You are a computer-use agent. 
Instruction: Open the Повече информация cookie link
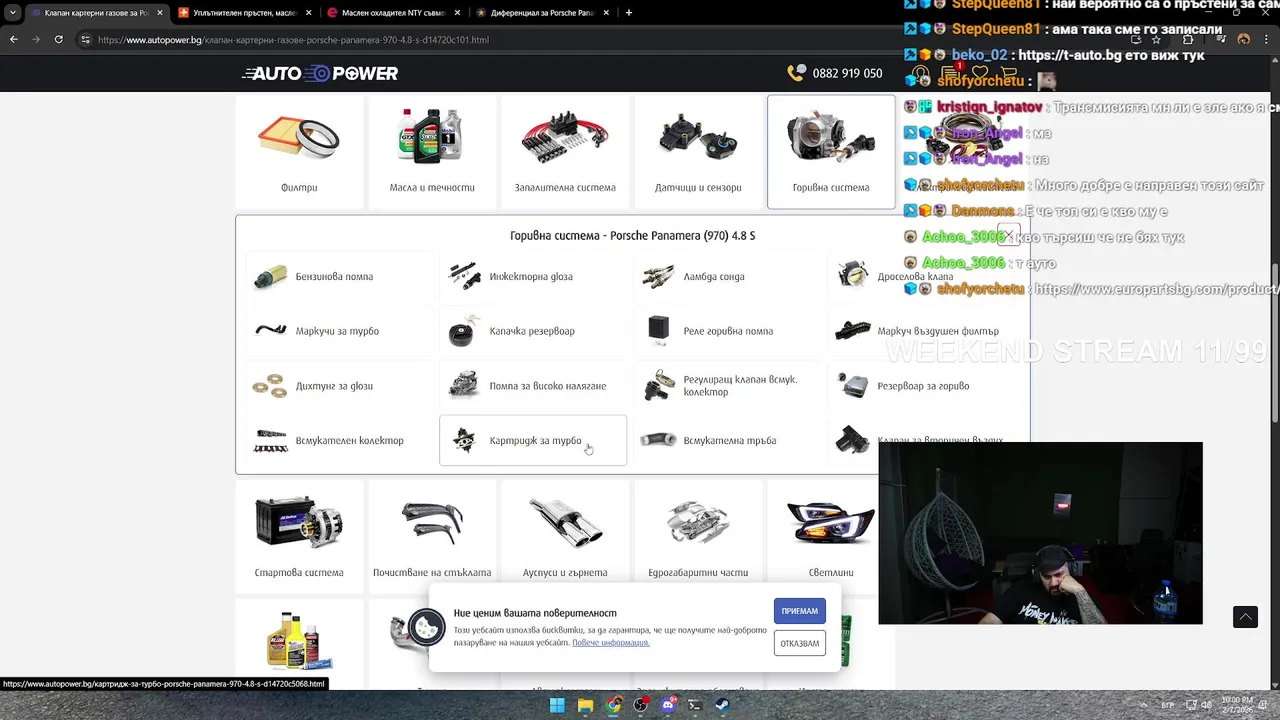[611, 643]
